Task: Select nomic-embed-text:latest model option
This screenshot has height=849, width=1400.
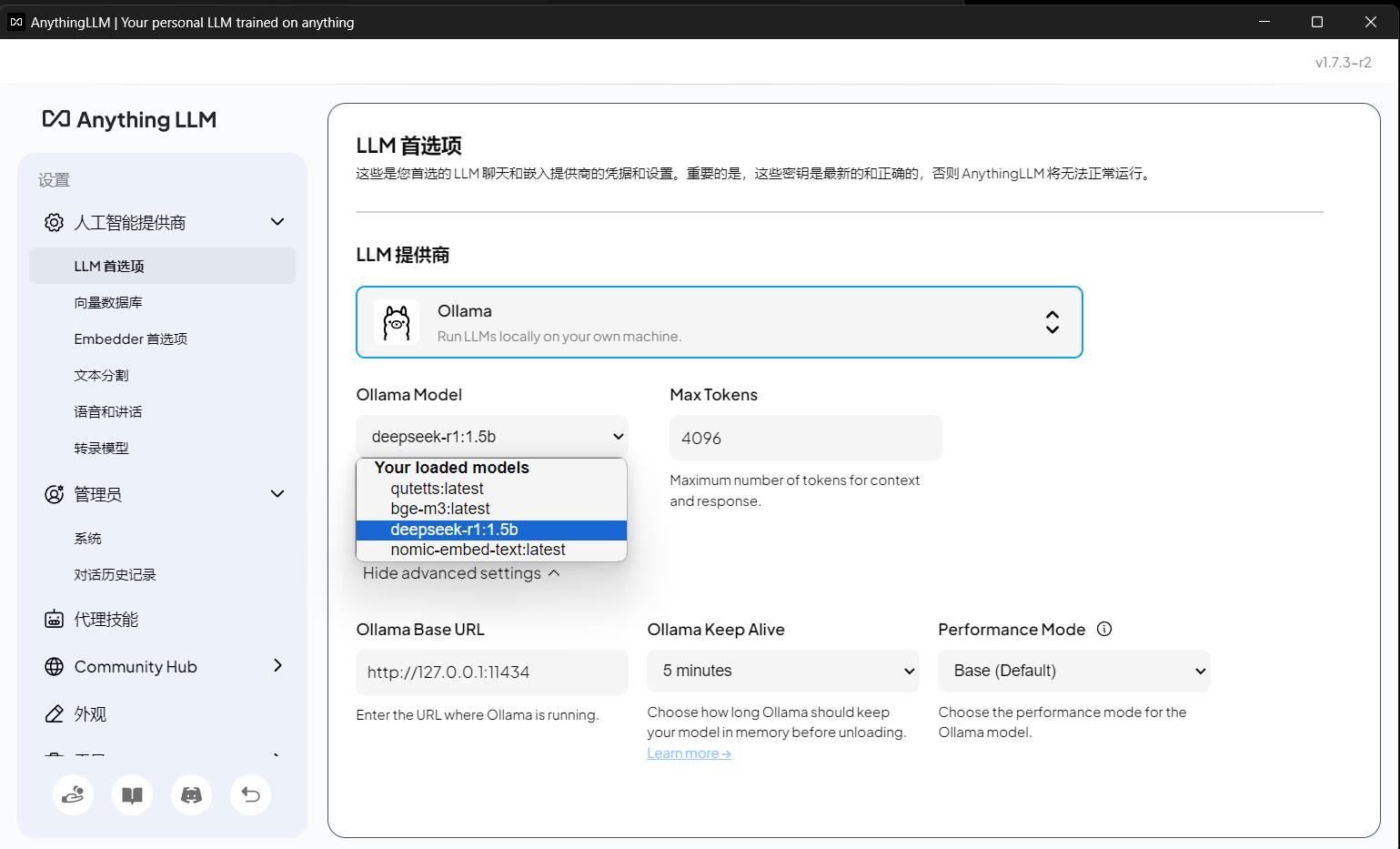Action: tap(478, 550)
